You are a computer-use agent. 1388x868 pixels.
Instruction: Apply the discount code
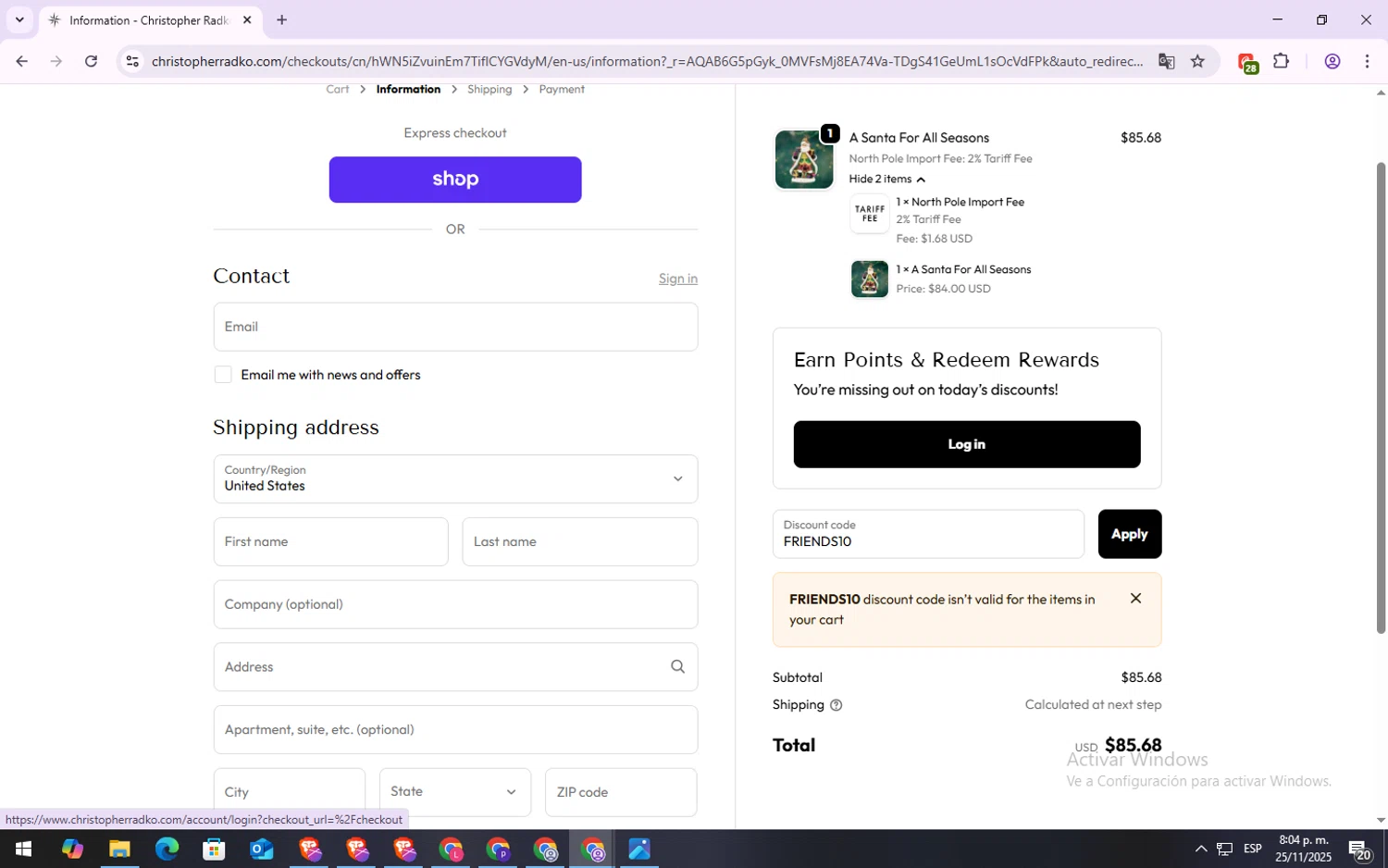coord(1130,534)
